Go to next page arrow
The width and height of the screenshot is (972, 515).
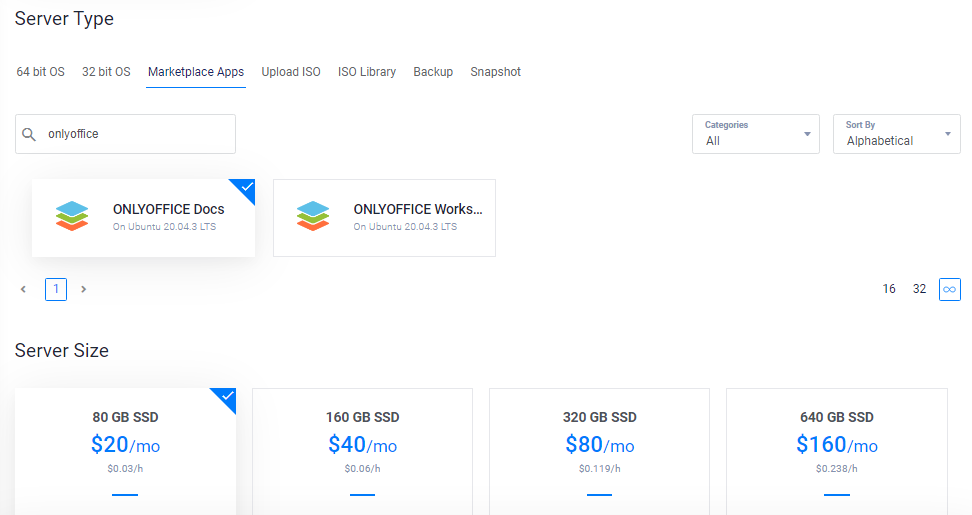[84, 289]
